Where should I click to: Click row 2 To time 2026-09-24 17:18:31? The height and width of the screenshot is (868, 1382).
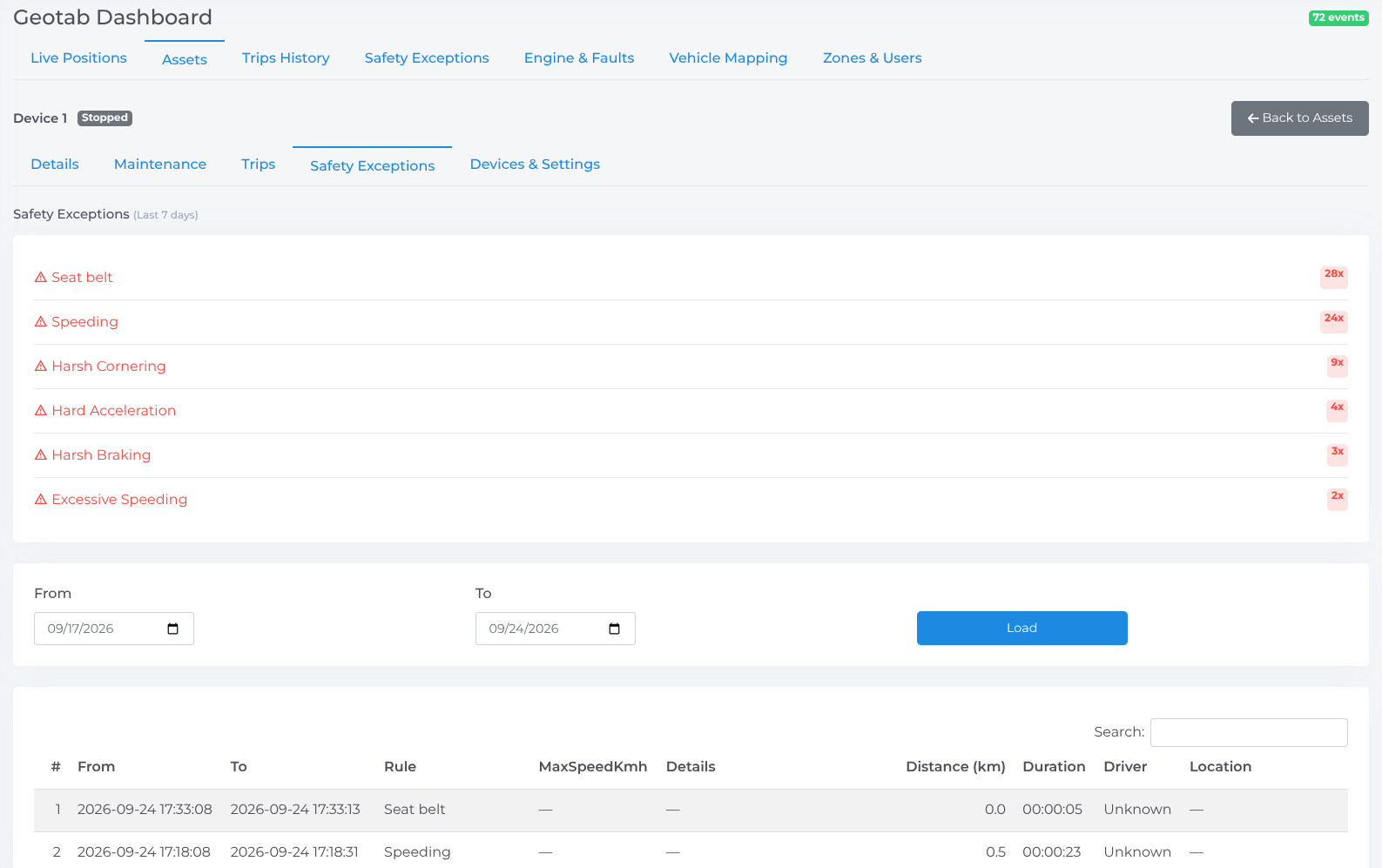294,851
